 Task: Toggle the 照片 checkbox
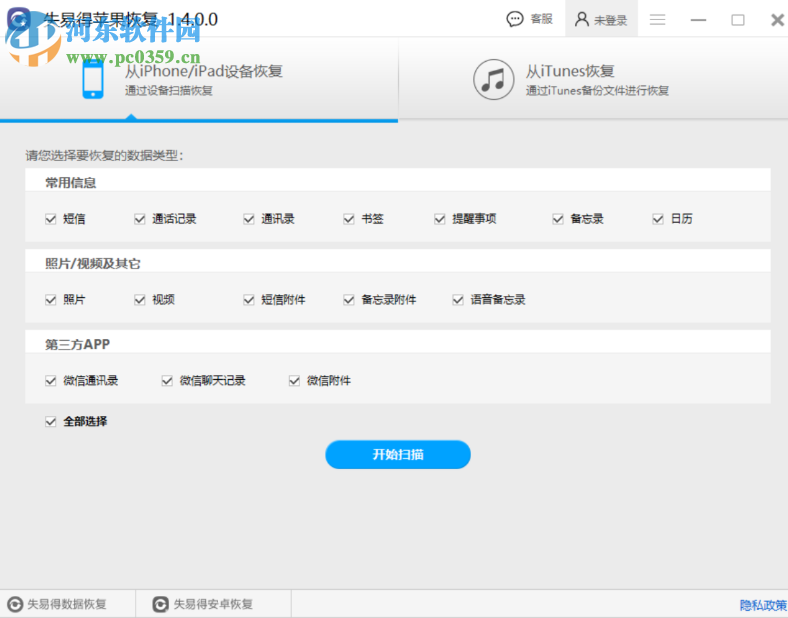(51, 300)
